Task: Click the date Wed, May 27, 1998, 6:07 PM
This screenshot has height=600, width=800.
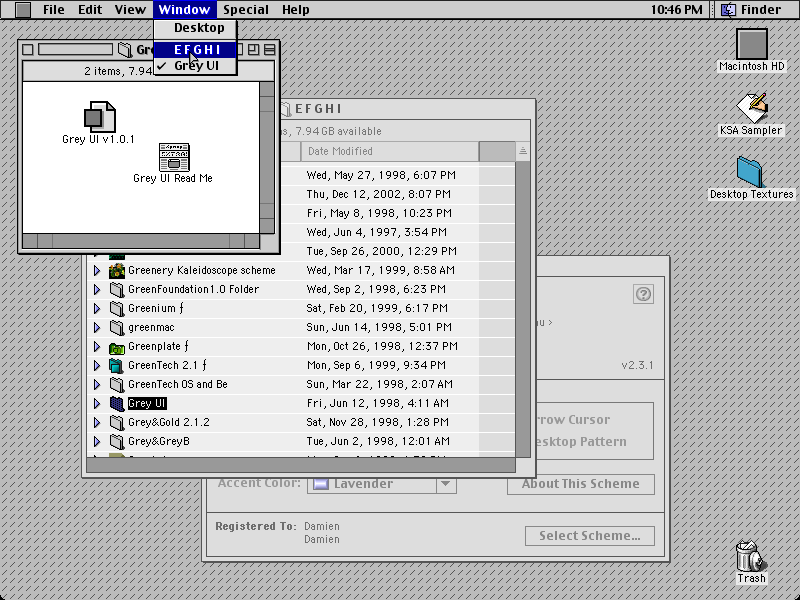Action: click(x=381, y=175)
